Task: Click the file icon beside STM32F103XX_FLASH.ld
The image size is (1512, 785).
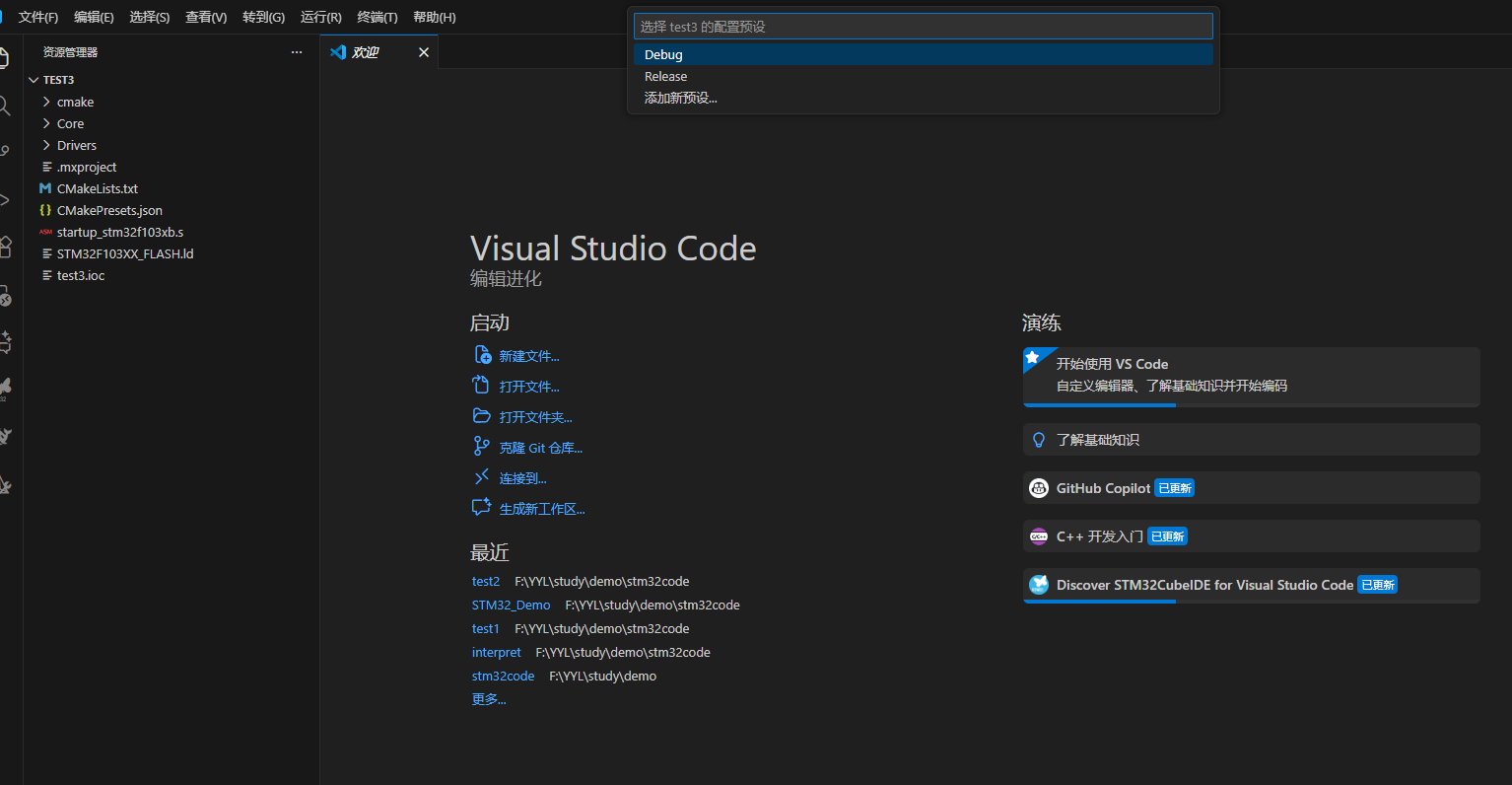Action: click(46, 253)
